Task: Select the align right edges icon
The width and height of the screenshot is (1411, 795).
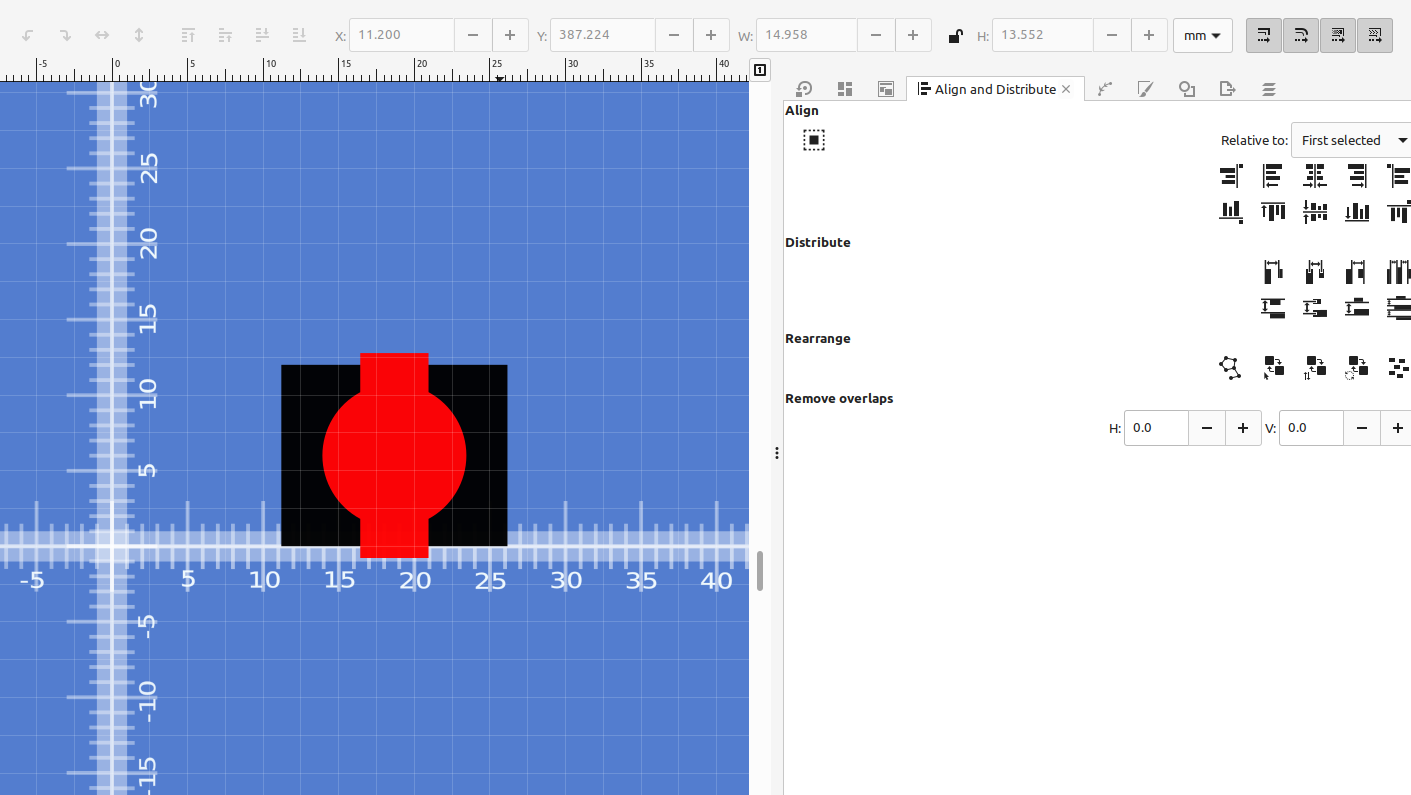Action: (1356, 176)
